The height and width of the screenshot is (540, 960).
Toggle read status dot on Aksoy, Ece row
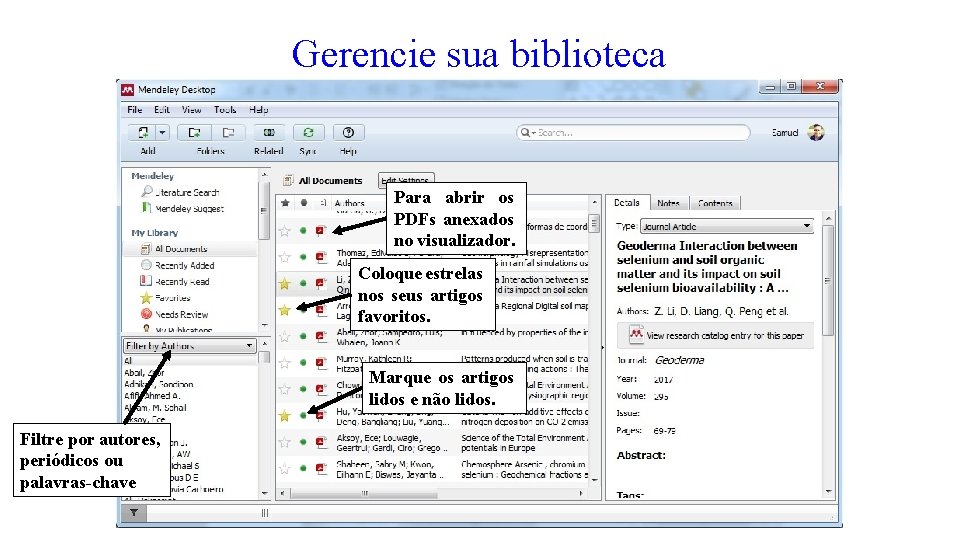pos(303,442)
